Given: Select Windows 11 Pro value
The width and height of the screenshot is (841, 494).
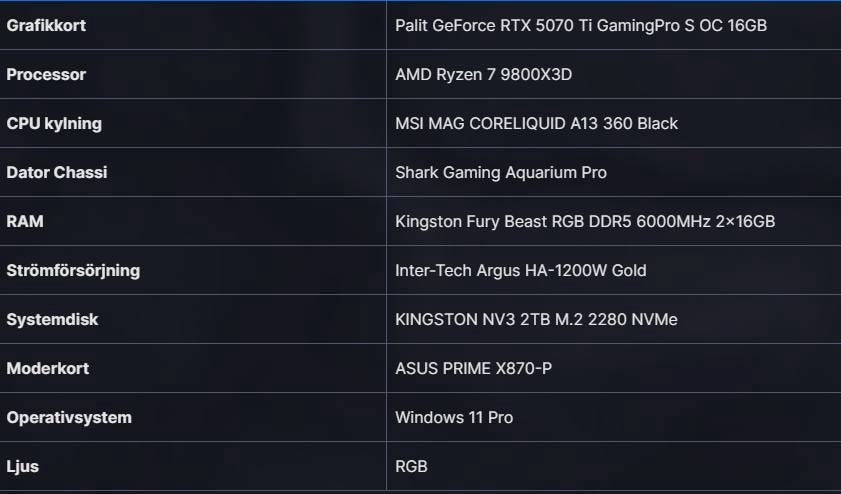Looking at the screenshot, I should point(454,418).
